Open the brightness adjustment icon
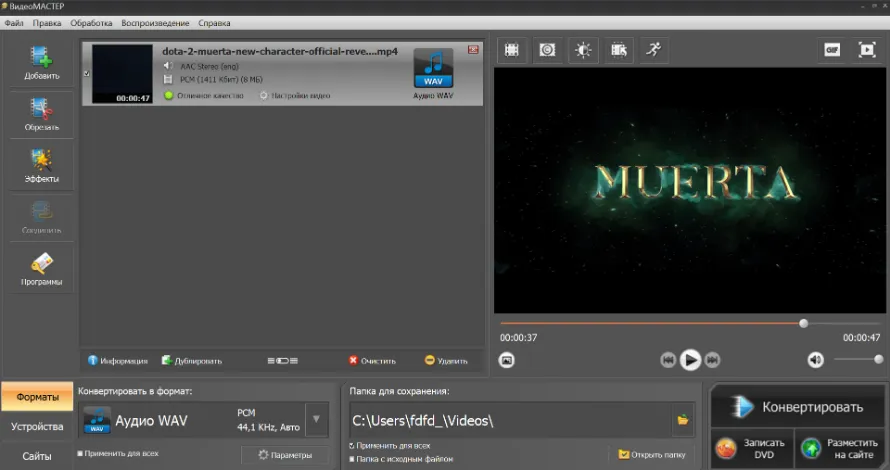This screenshot has height=470, width=890. pos(583,50)
